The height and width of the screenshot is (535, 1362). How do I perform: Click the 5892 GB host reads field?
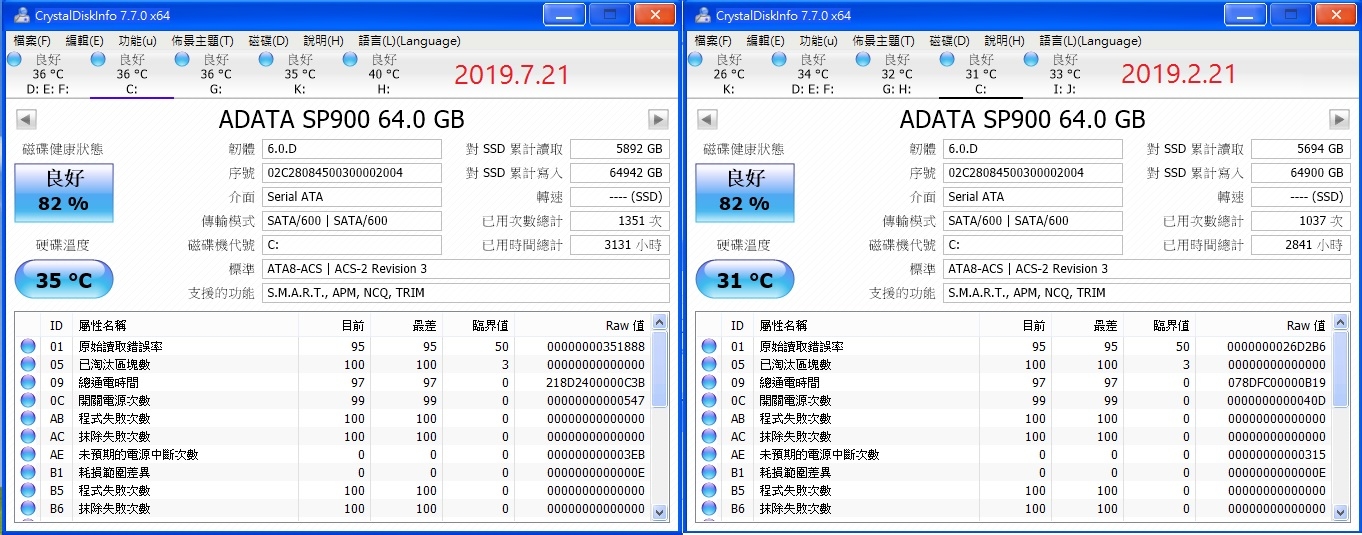click(619, 149)
